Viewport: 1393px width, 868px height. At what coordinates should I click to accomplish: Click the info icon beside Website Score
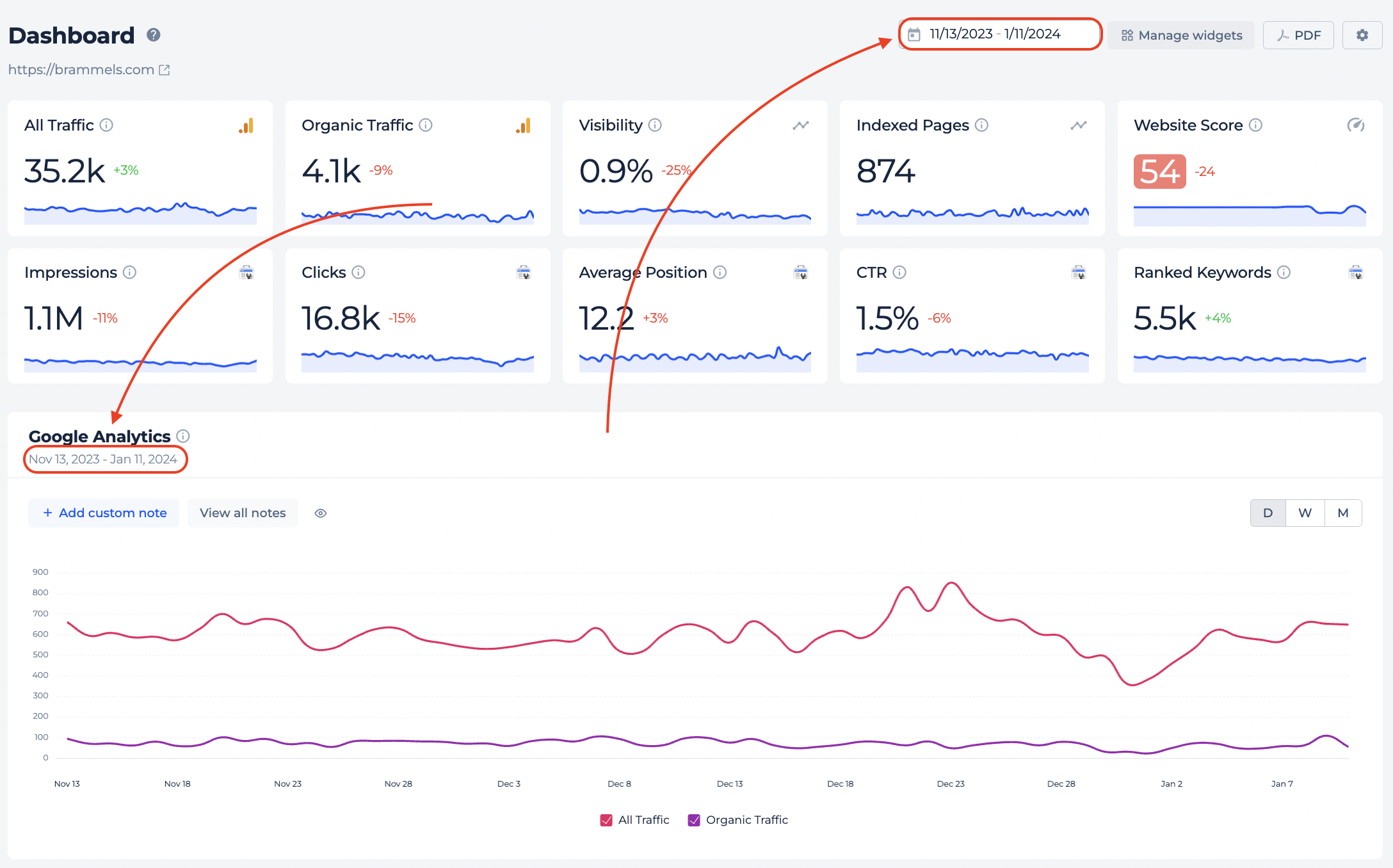point(1256,125)
